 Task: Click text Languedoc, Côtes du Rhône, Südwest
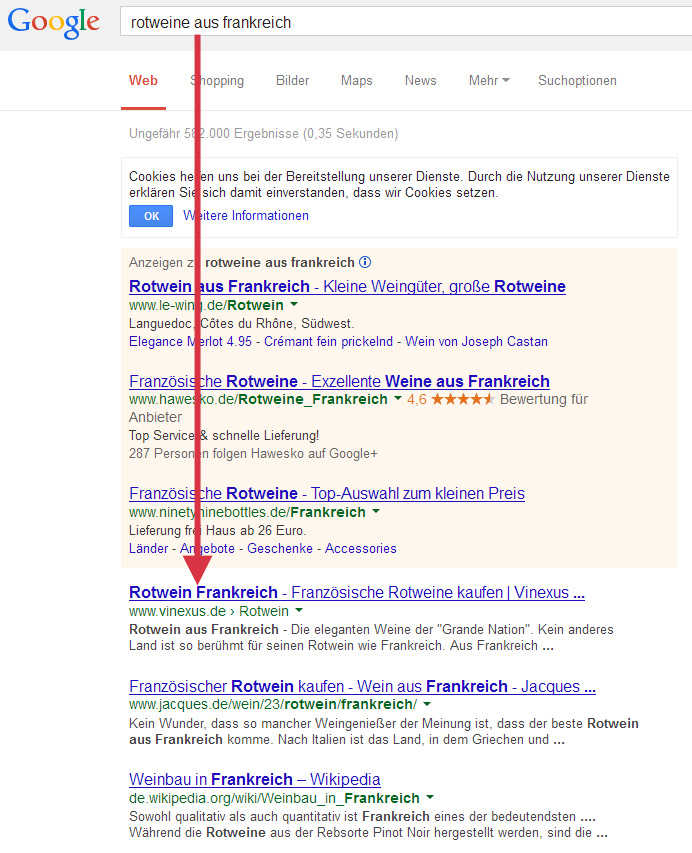click(x=242, y=324)
